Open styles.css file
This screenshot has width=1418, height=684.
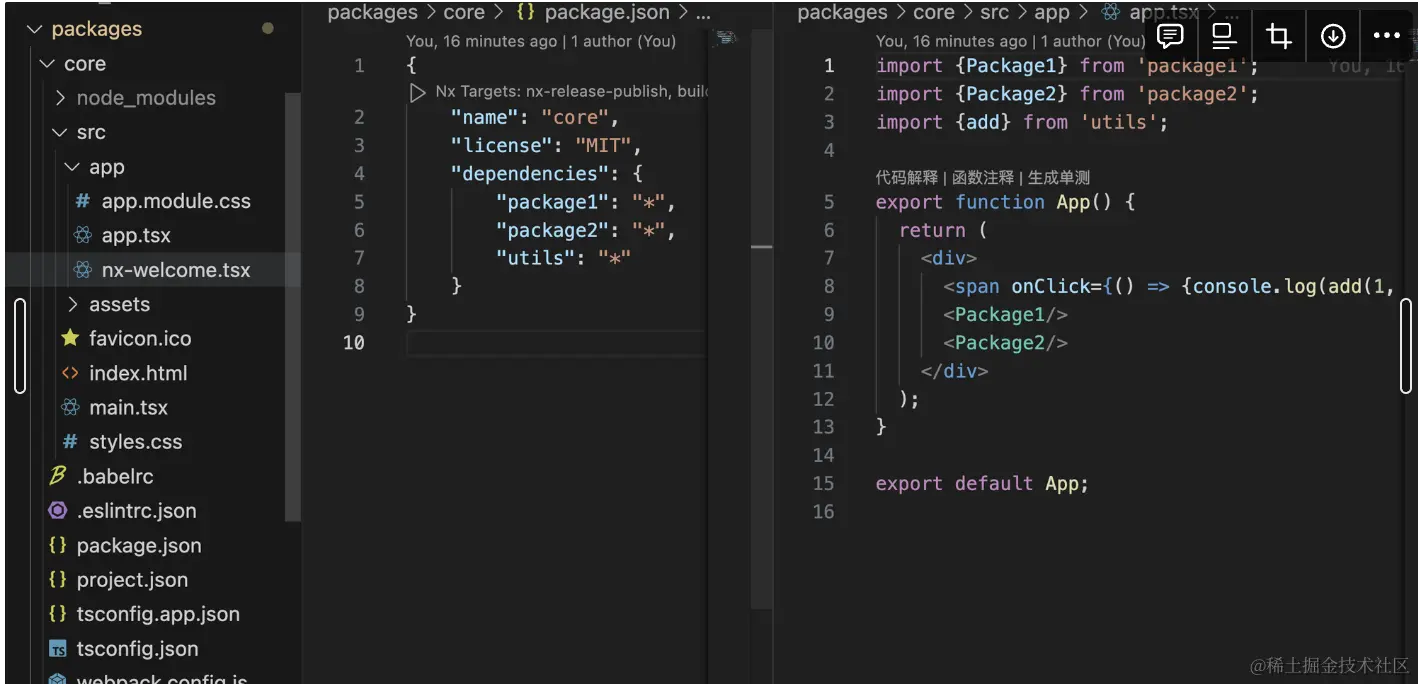coord(135,442)
